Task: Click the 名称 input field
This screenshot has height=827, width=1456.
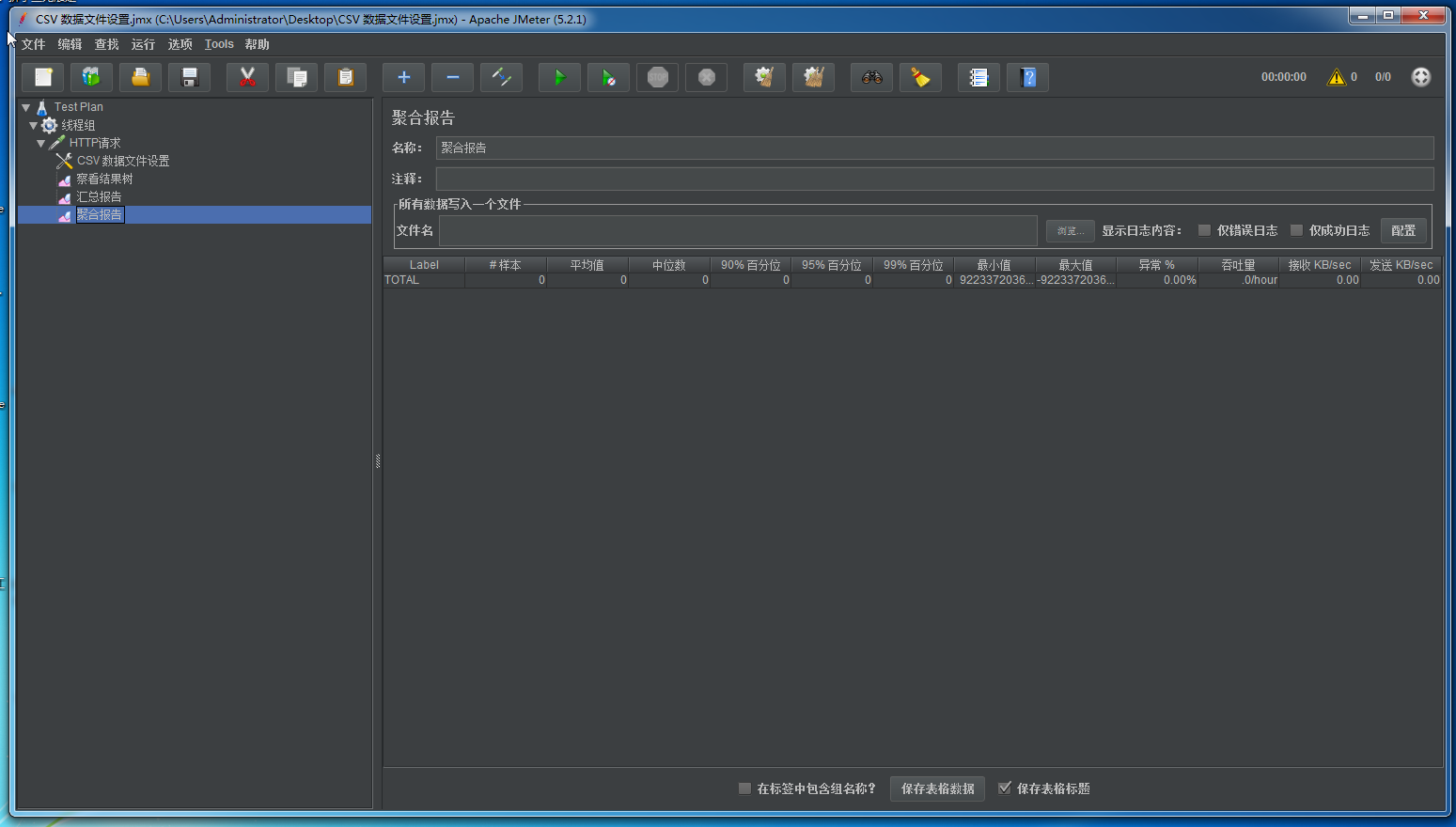Action: (934, 148)
